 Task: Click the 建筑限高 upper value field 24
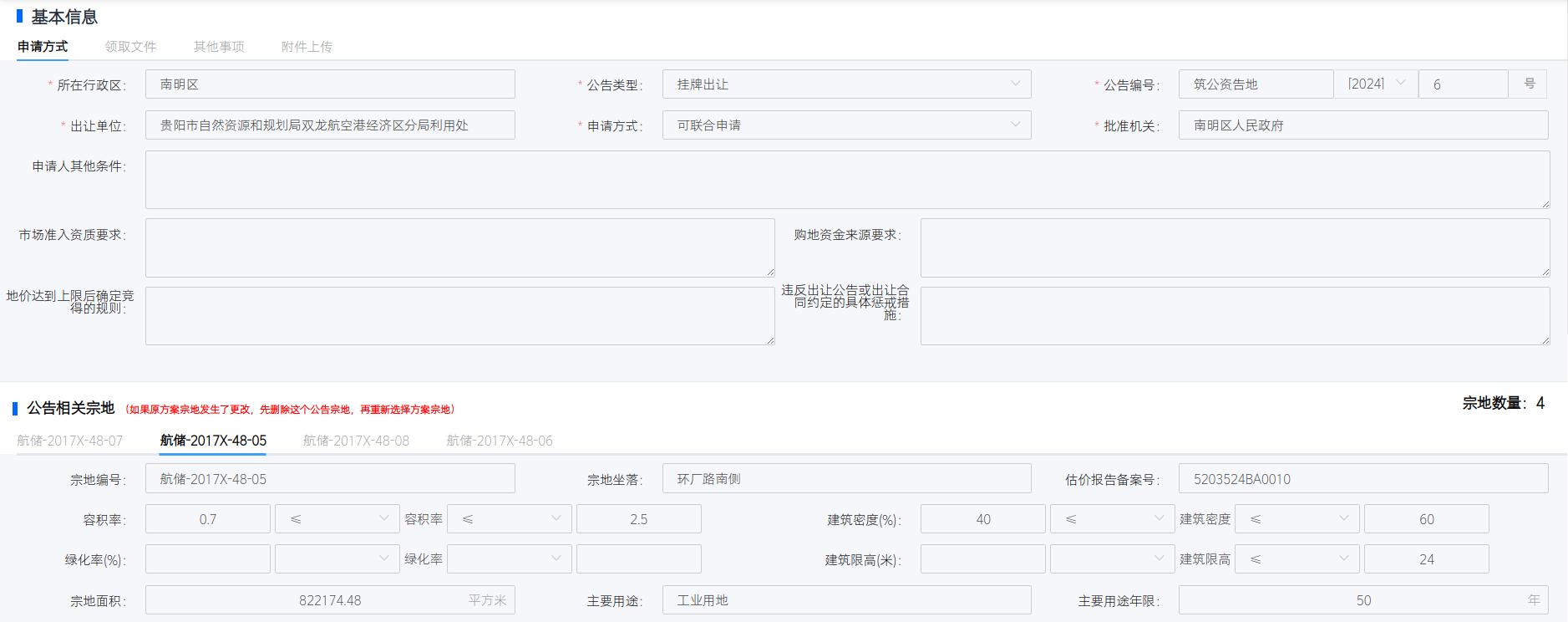tap(1427, 559)
